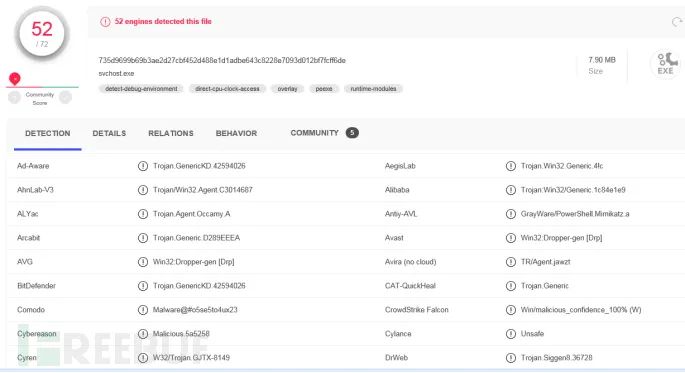Select the SHA-256 file hash text

coord(222,60)
